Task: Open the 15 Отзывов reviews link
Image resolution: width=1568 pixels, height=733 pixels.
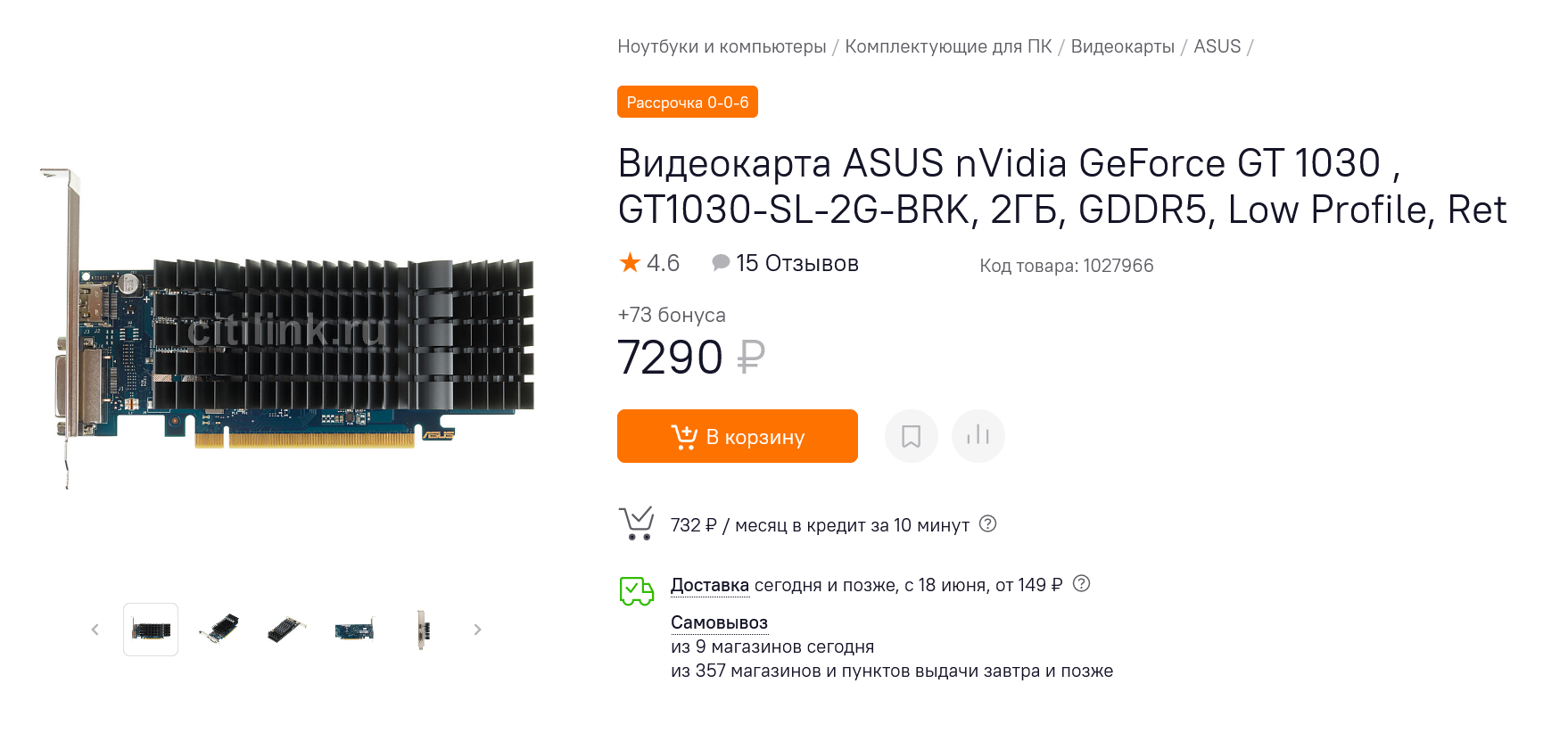Action: coord(796,263)
